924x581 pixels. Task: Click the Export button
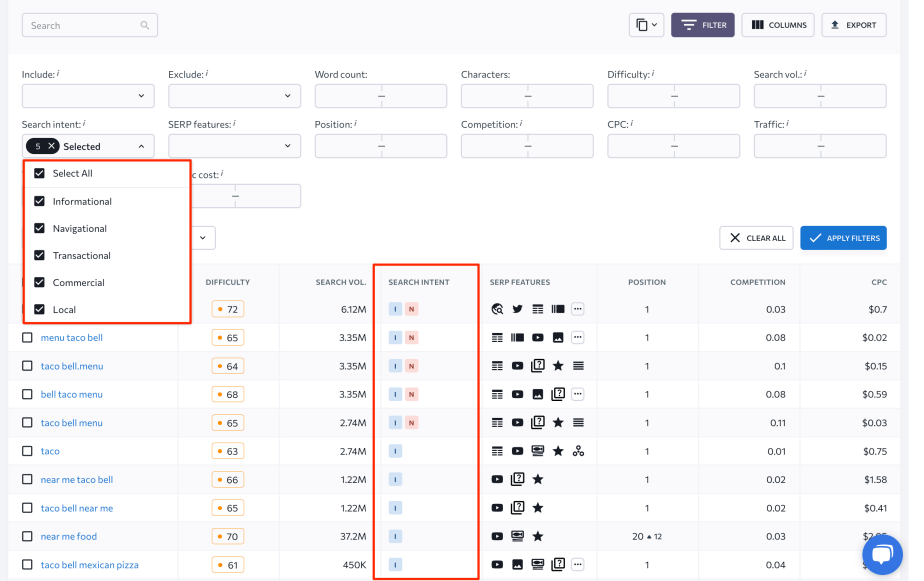pyautogui.click(x=853, y=24)
